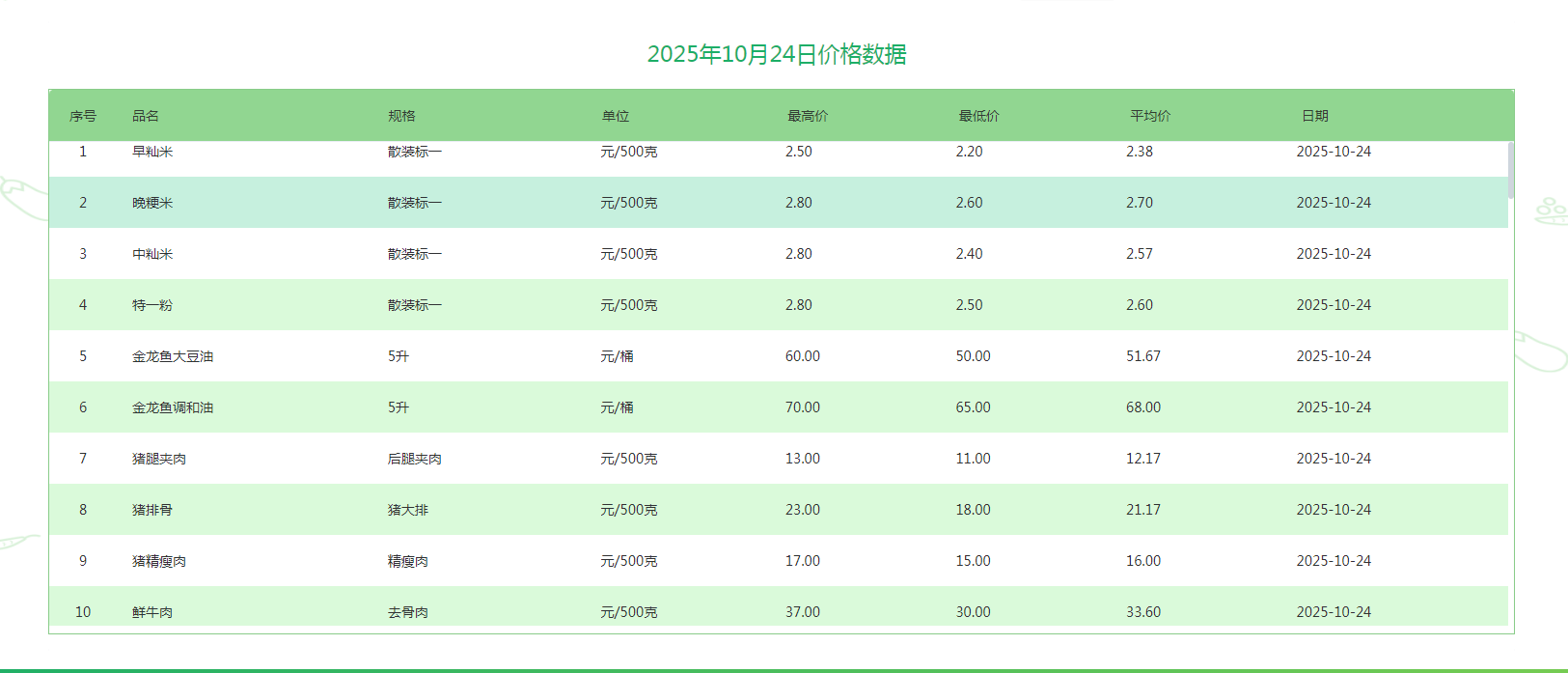Screen dimensions: 1568x673
Task: Click the 单位 column header
Action: click(616, 116)
